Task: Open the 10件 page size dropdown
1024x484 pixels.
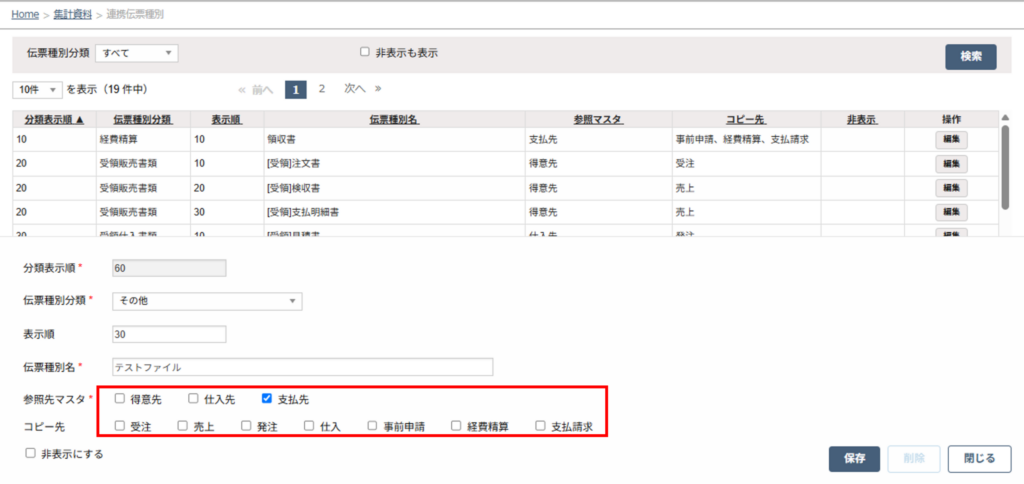Action: tap(37, 89)
